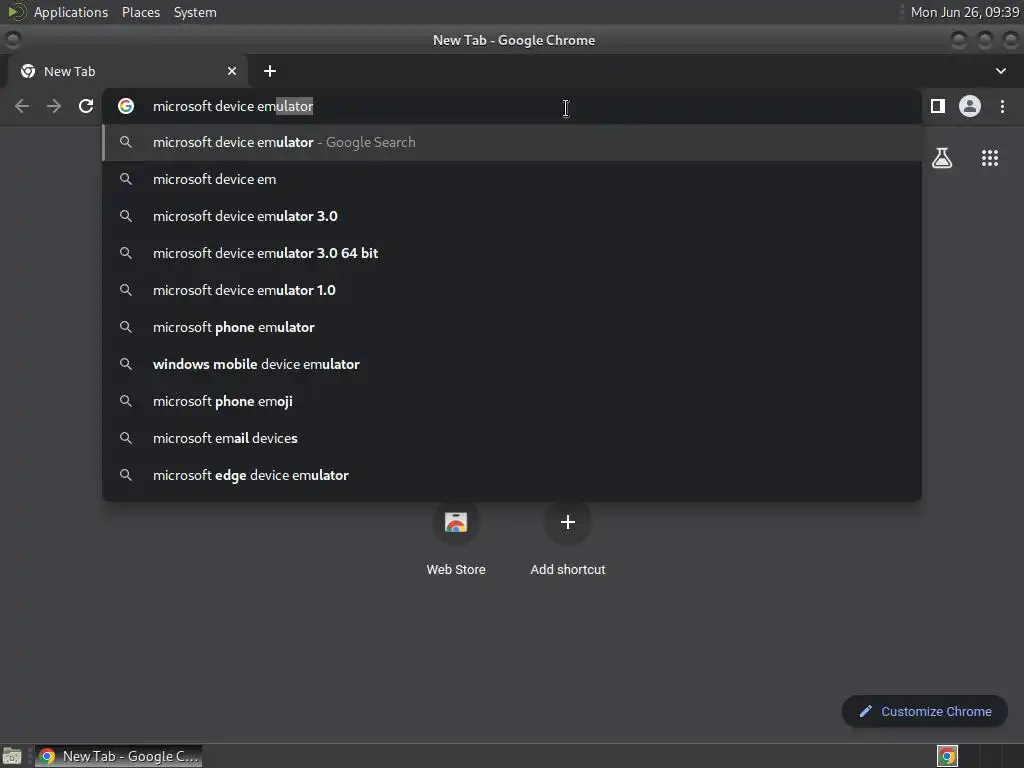Select 'microsoft device emulator - Google Search' suggestion

coord(512,142)
